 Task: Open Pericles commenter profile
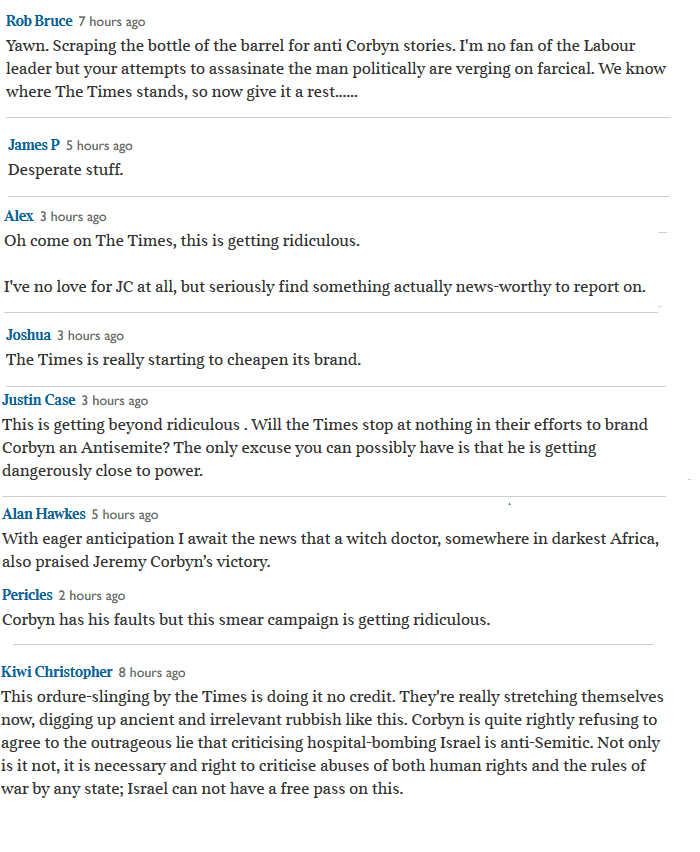[x=27, y=595]
